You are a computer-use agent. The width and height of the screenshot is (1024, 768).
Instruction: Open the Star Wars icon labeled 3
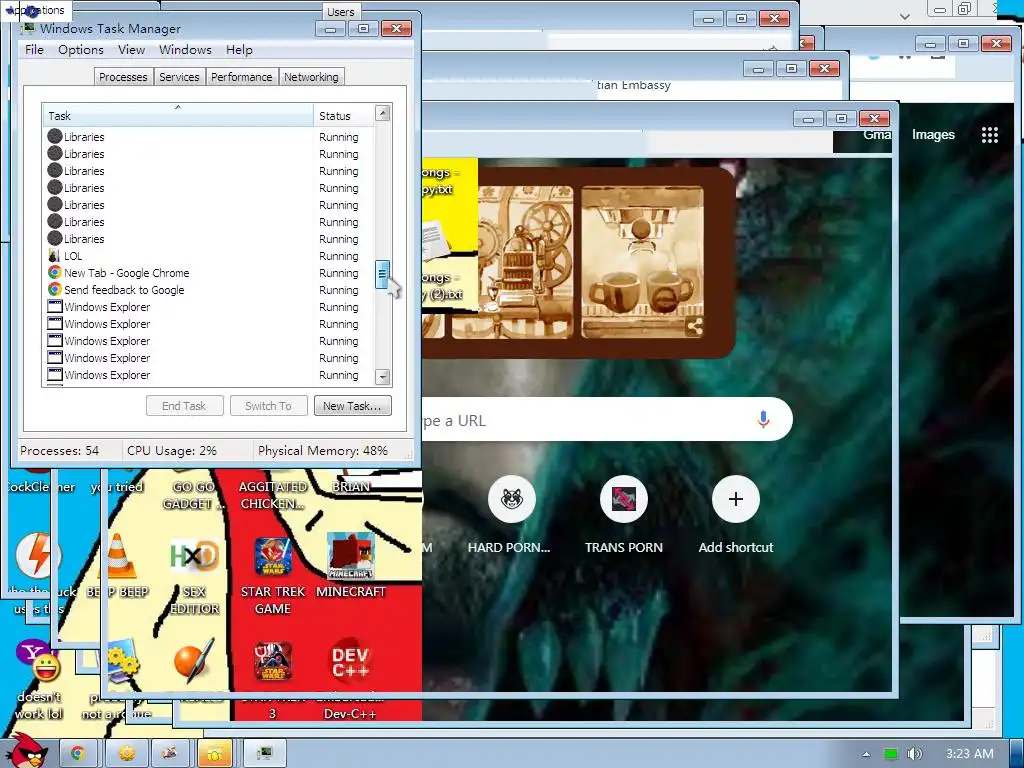point(273,661)
